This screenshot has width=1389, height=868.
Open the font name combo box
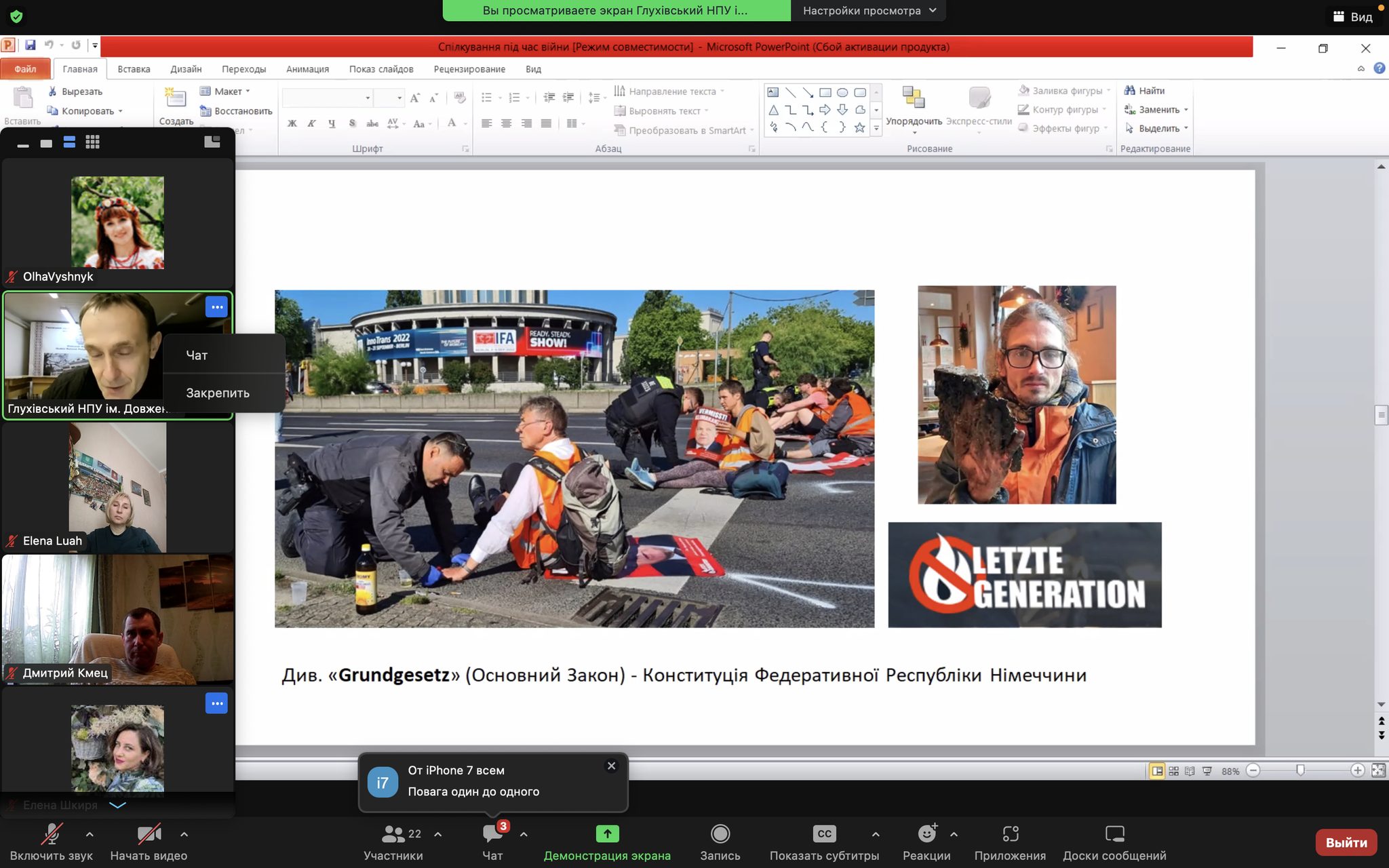click(x=328, y=98)
